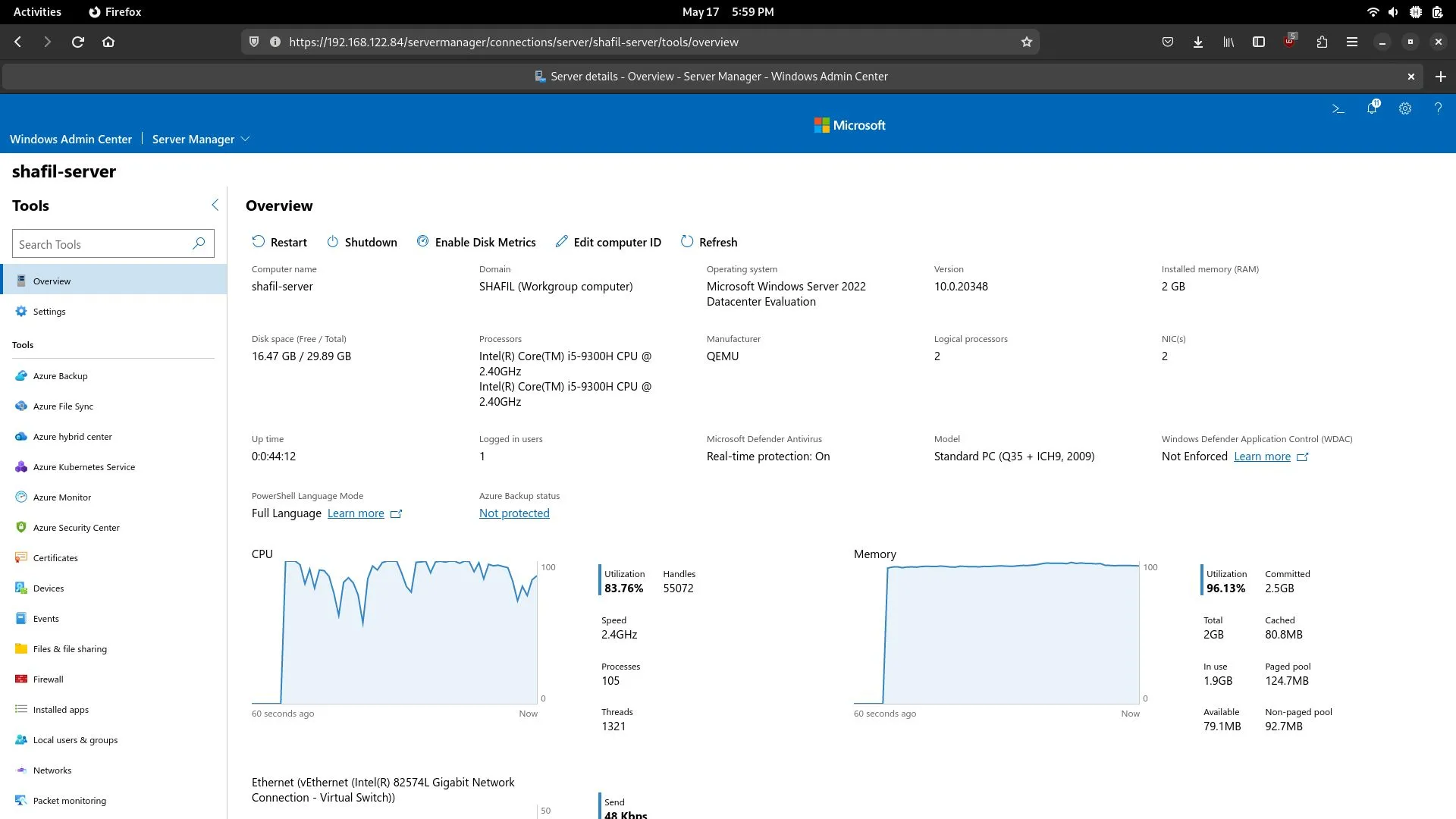Open the PowerShell console from the top bar
This screenshot has width=1456, height=819.
1338,108
